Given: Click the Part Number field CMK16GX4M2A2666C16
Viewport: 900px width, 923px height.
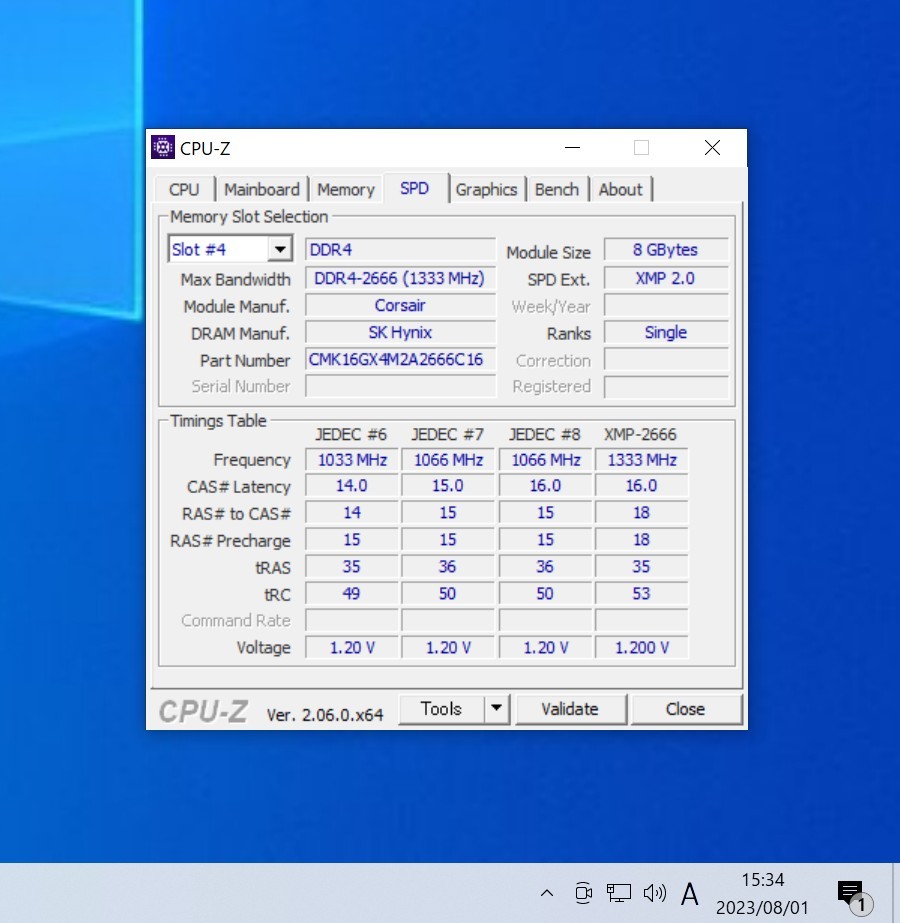Looking at the screenshot, I should coord(400,359).
